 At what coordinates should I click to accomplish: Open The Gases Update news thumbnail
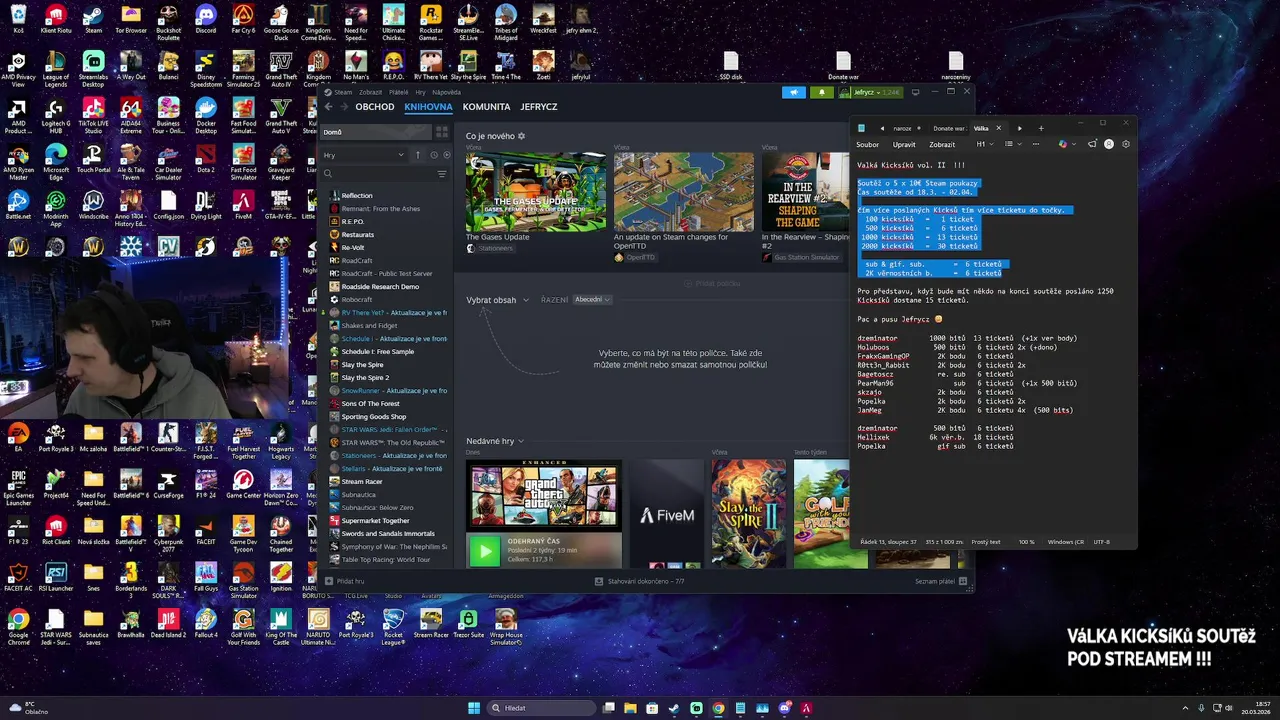536,192
